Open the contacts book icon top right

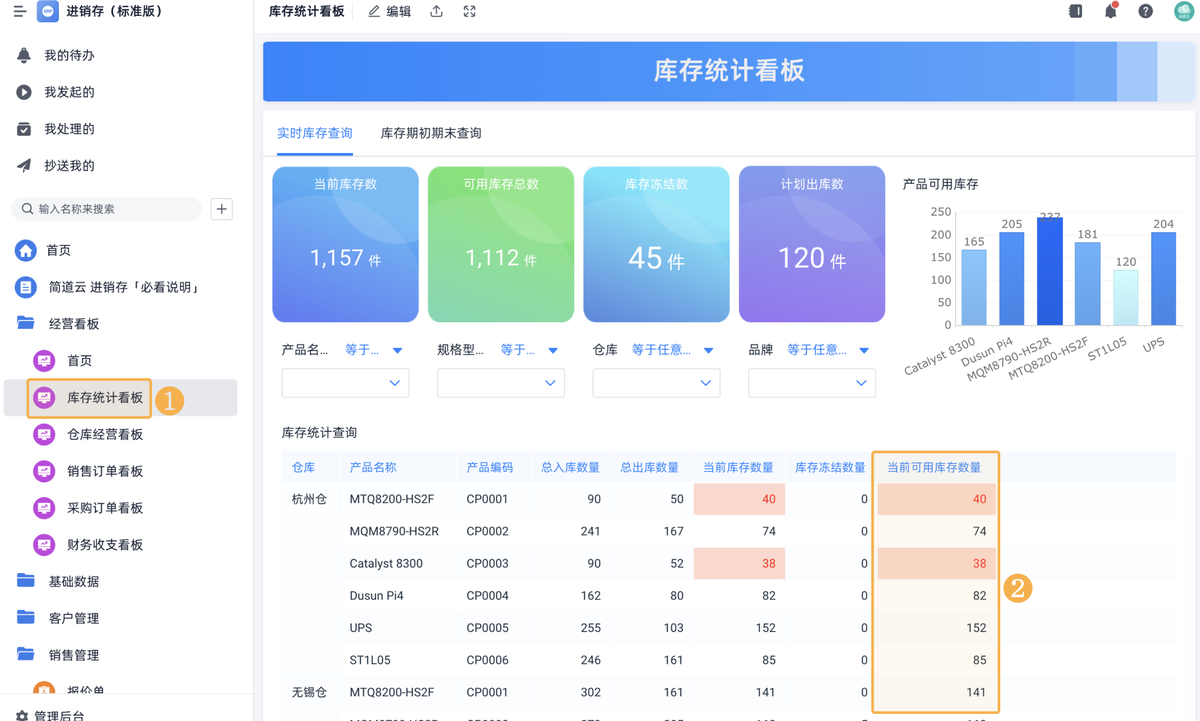coord(1077,11)
